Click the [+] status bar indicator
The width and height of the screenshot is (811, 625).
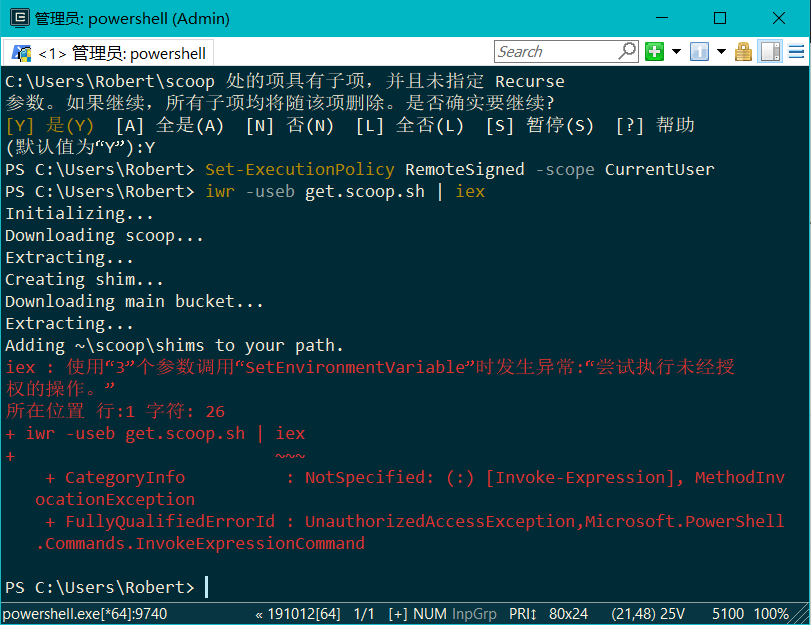[x=398, y=614]
